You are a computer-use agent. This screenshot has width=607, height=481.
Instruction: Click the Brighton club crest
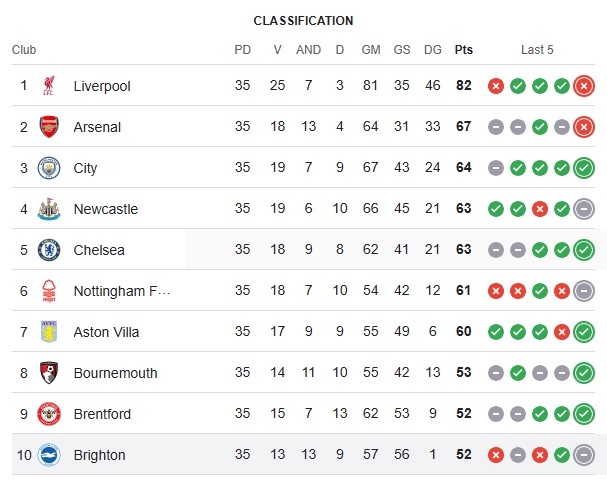tap(49, 455)
